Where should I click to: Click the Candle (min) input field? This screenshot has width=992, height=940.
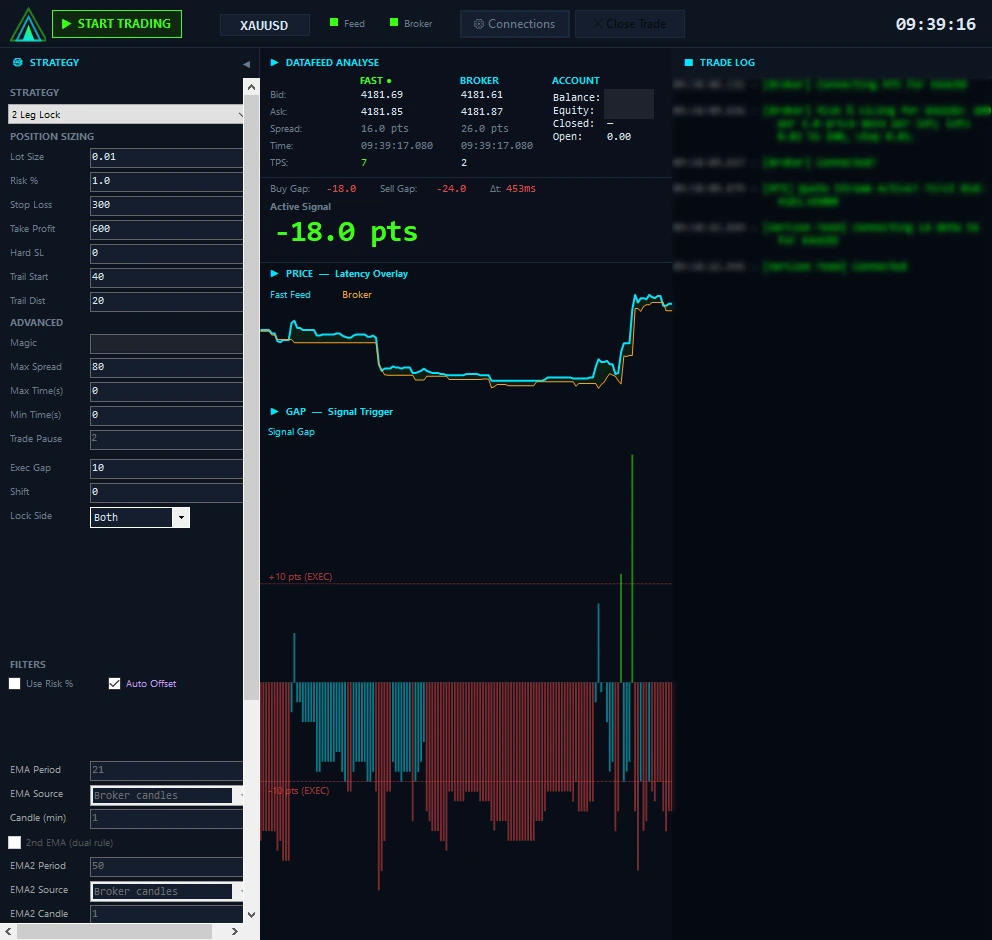[166, 819]
